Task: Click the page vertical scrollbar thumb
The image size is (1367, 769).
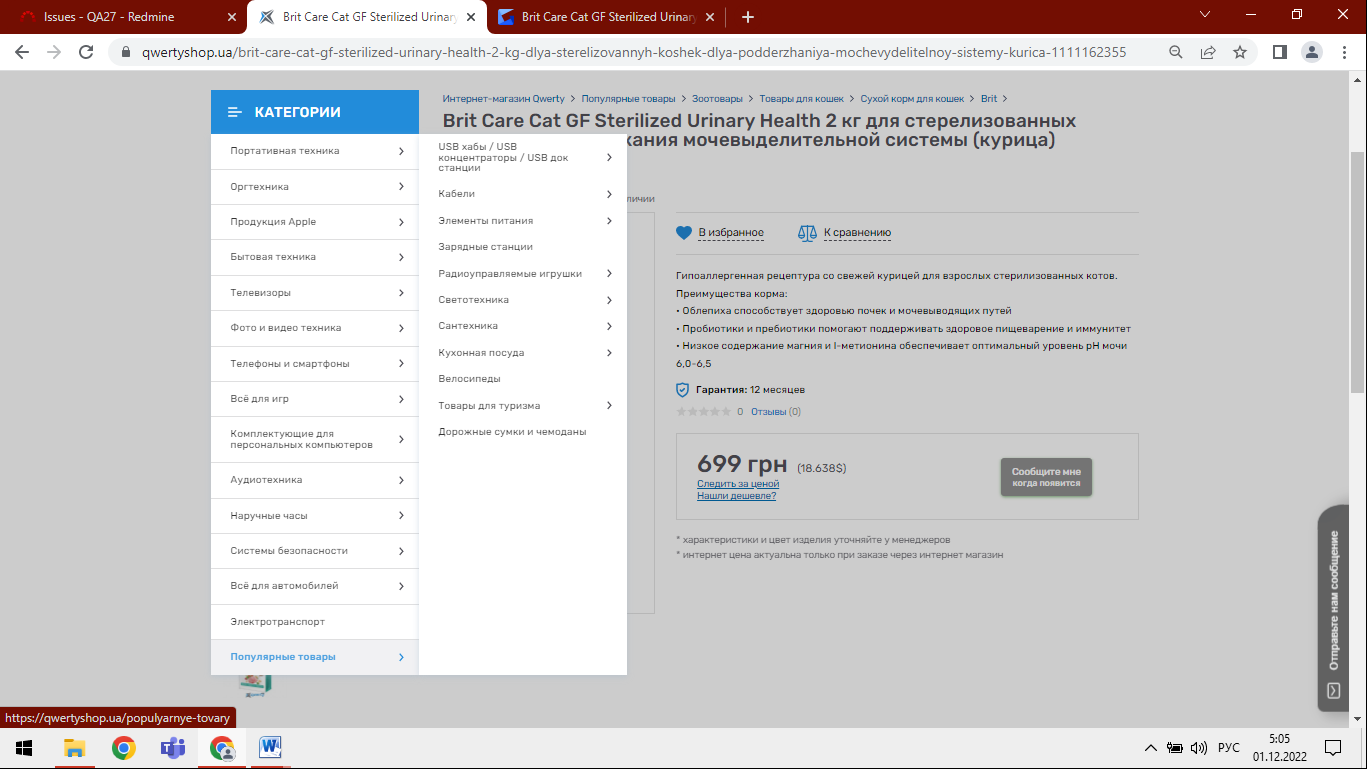Action: [1357, 273]
